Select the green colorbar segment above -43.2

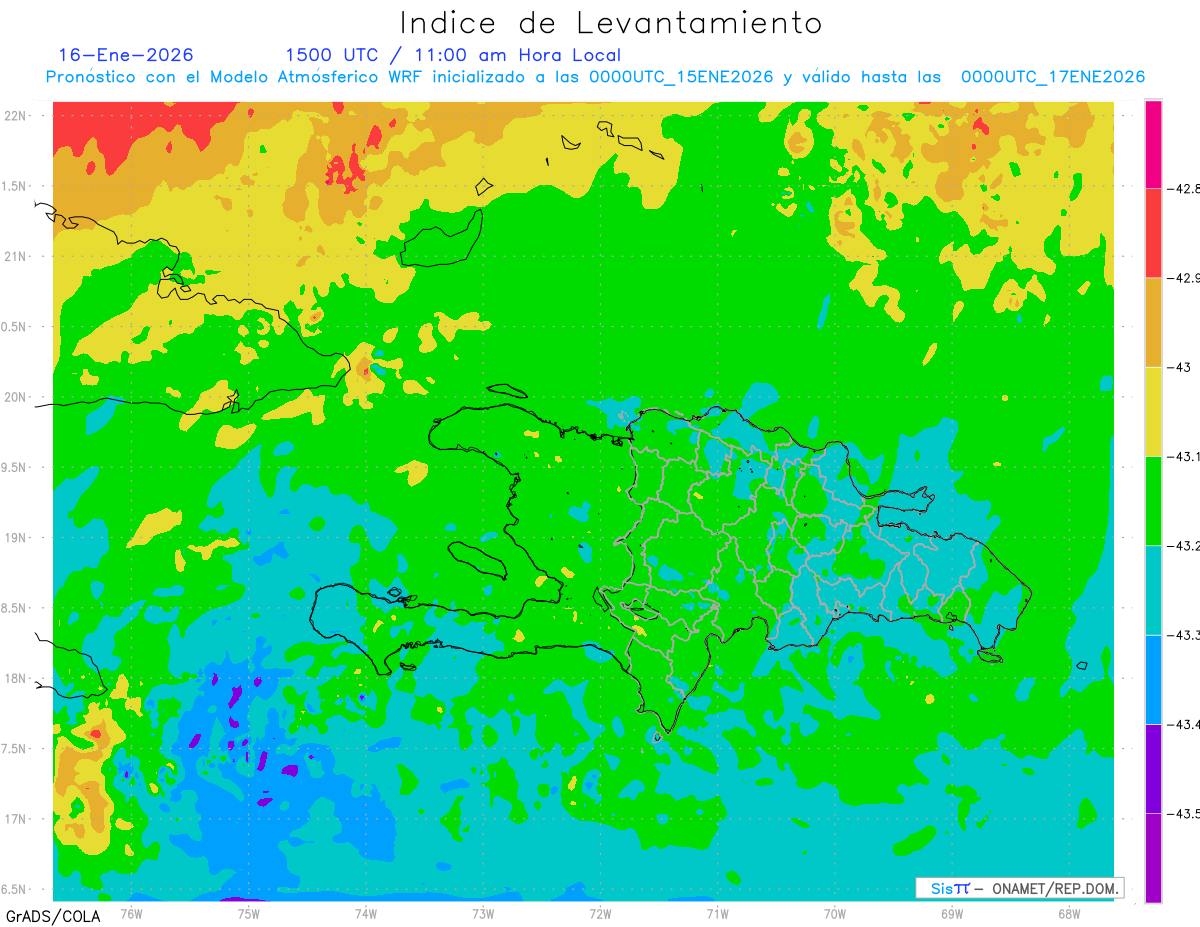click(x=1153, y=500)
